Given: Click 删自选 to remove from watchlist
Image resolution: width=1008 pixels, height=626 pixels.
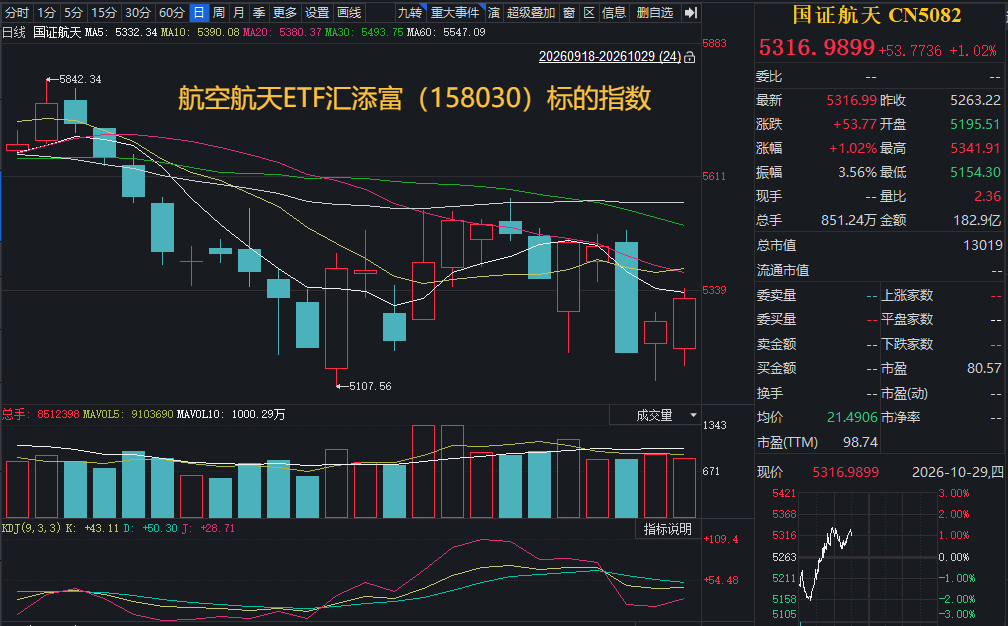Looking at the screenshot, I should coord(655,13).
